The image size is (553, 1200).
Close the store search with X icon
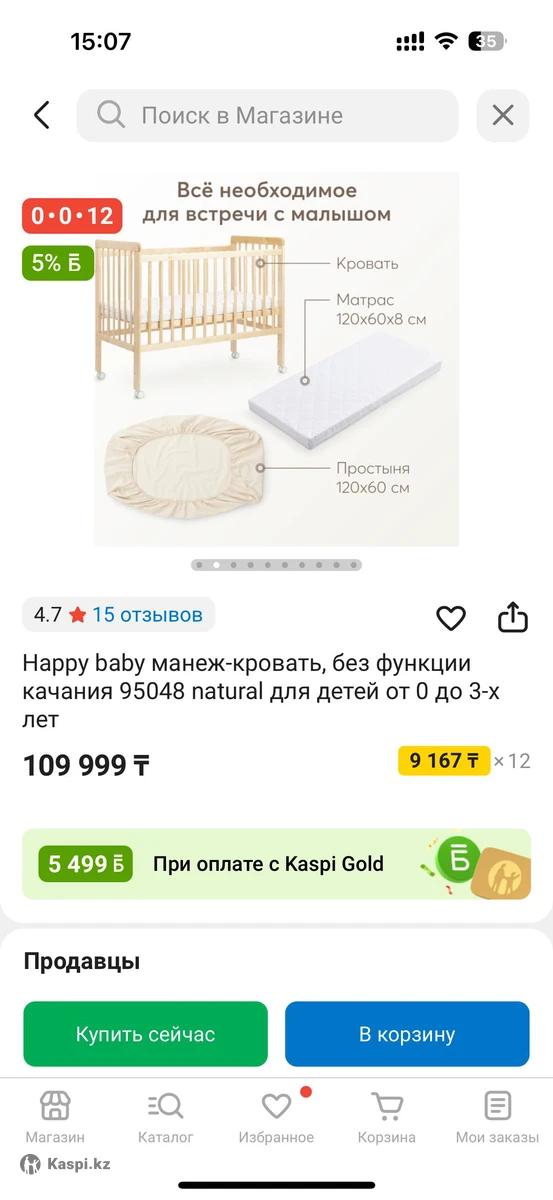tap(503, 115)
